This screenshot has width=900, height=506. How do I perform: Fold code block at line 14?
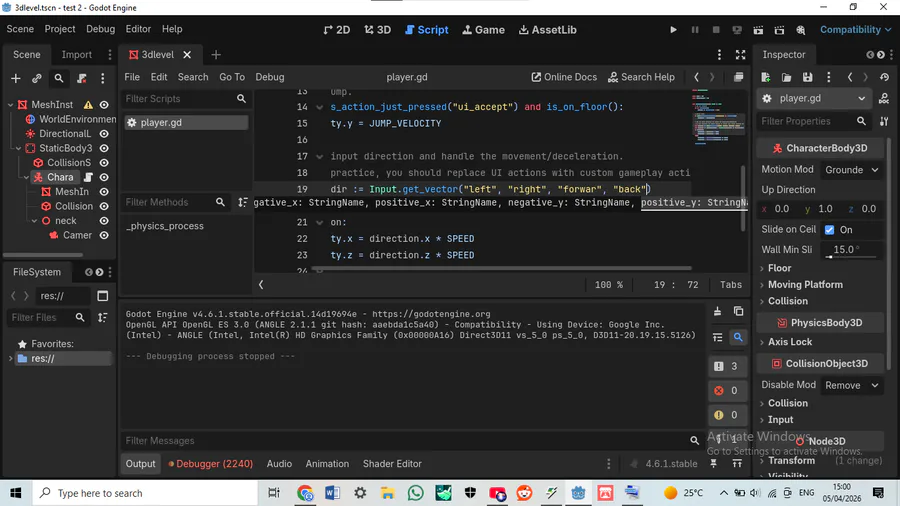coord(320,107)
